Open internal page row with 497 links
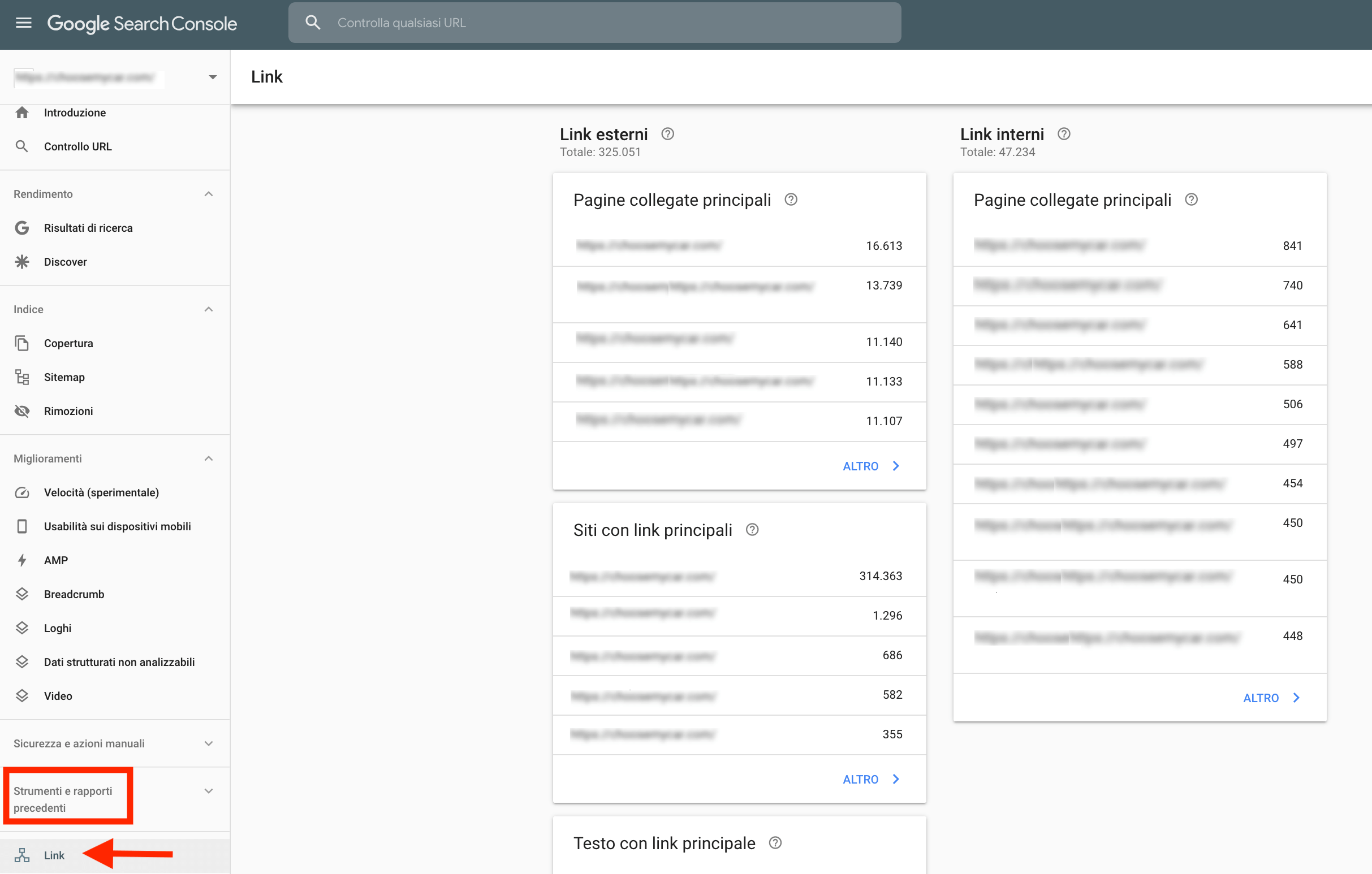 coord(1140,444)
